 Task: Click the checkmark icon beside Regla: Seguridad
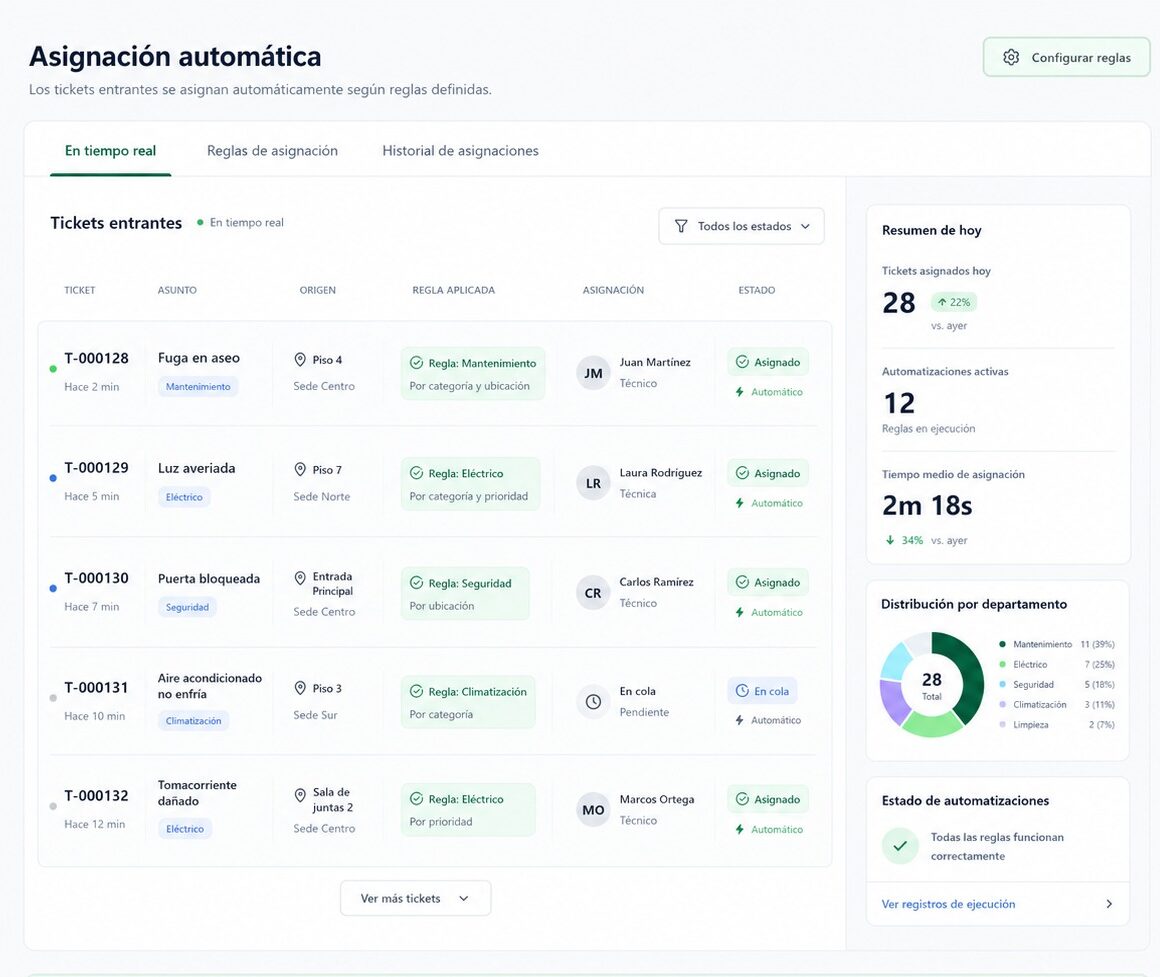[x=417, y=583]
